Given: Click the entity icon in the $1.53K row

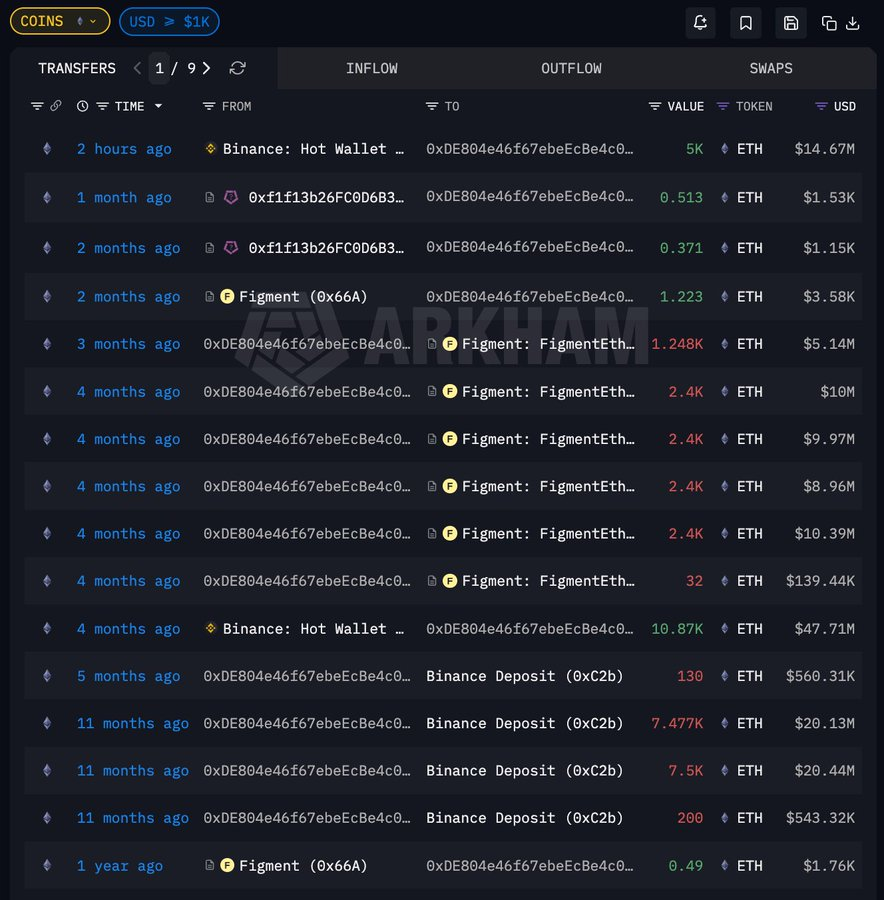Looking at the screenshot, I should click(x=231, y=197).
